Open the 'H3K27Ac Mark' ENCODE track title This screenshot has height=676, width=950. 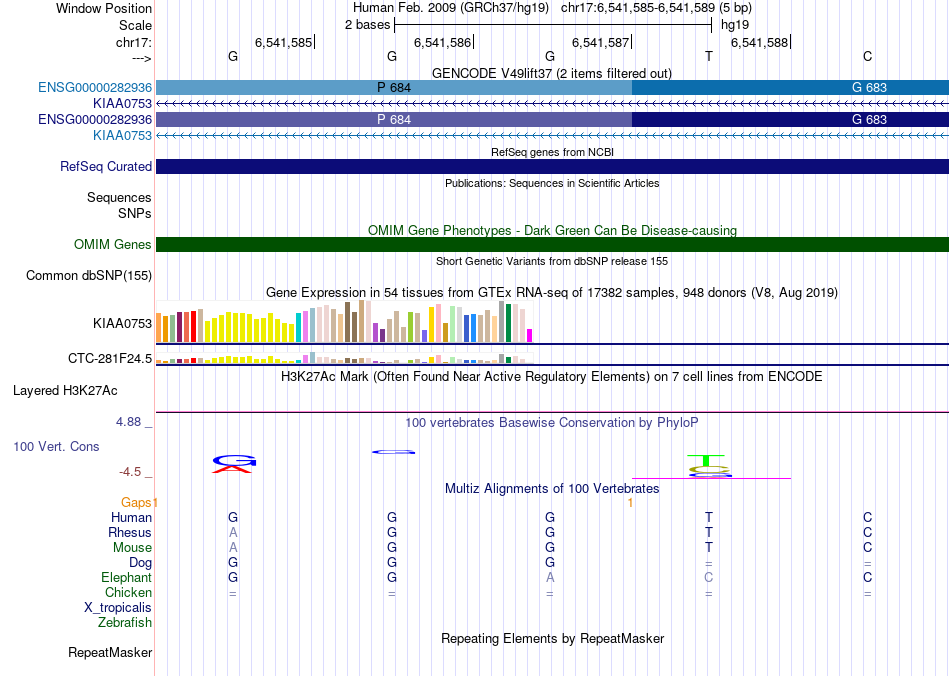pyautogui.click(x=552, y=376)
